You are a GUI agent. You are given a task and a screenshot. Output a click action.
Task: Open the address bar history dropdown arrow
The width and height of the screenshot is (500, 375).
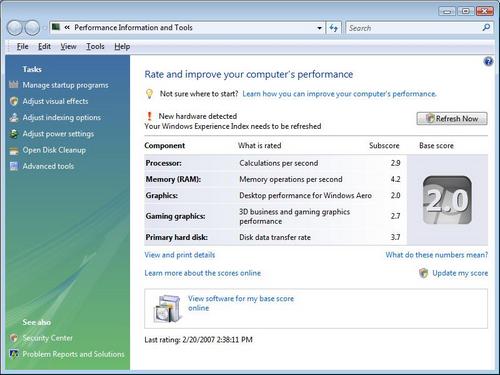point(319,28)
